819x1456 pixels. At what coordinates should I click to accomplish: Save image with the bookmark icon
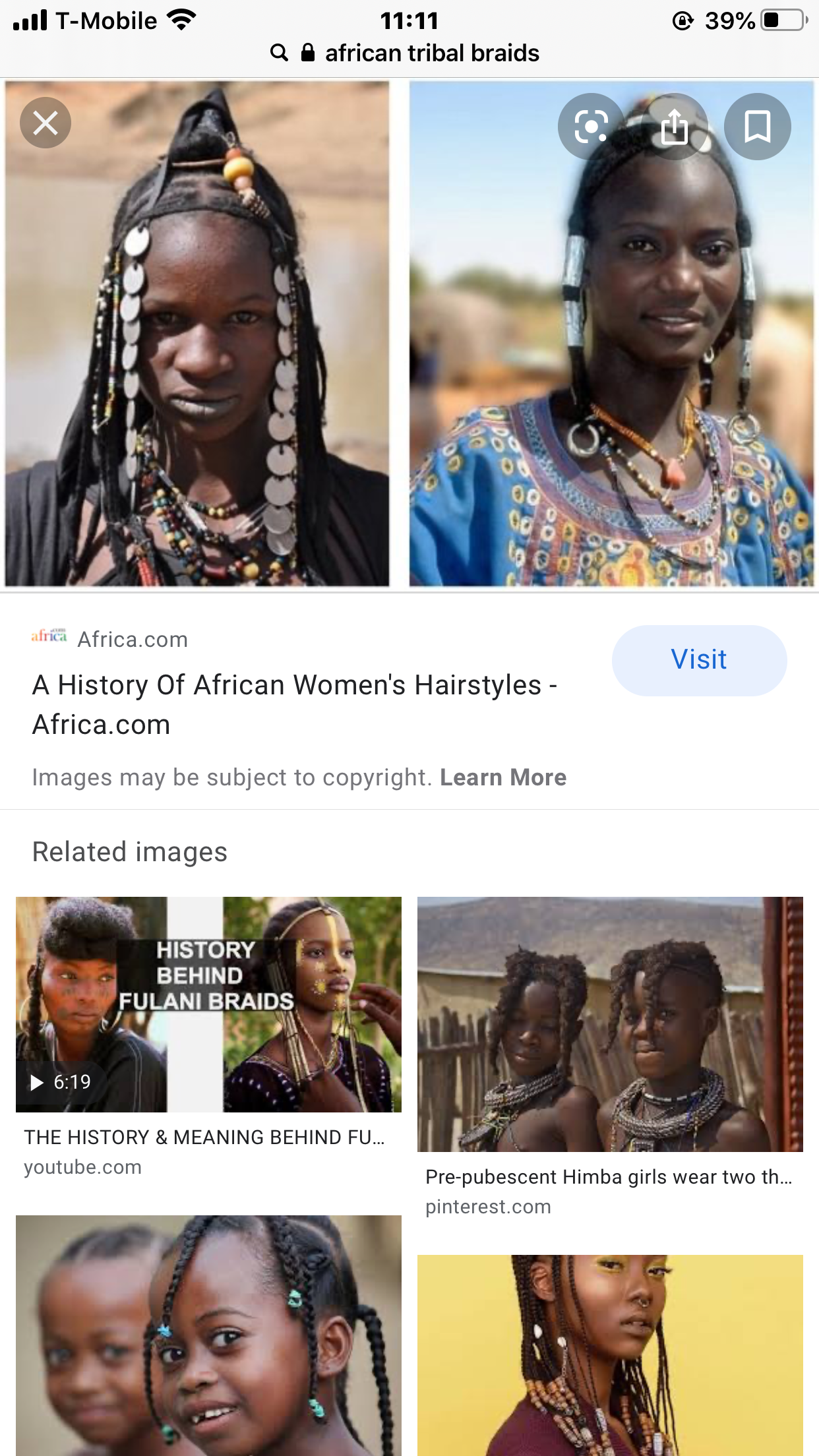(757, 127)
